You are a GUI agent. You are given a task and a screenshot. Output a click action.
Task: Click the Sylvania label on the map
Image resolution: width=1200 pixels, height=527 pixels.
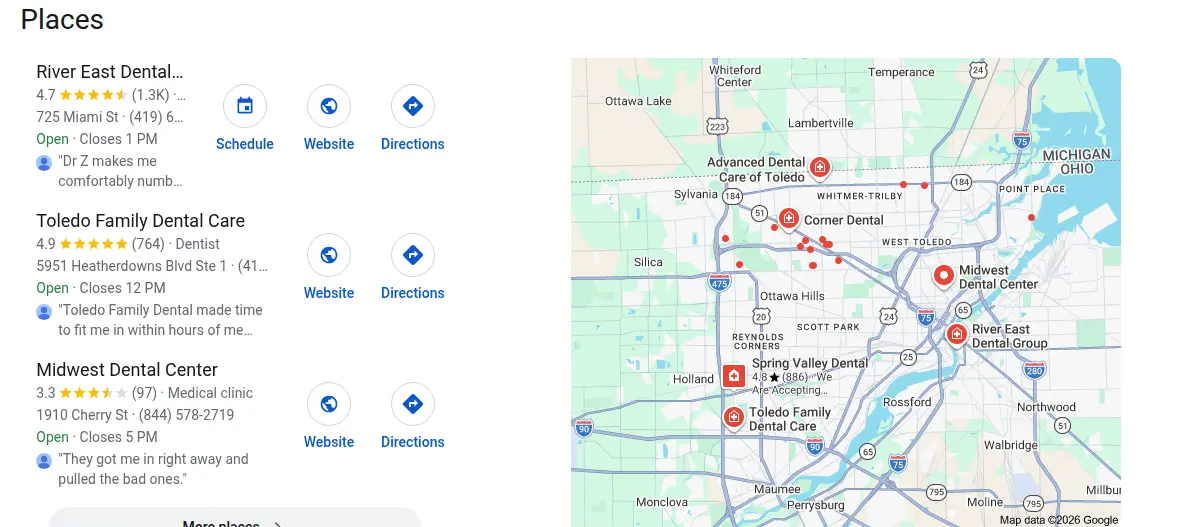point(696,194)
